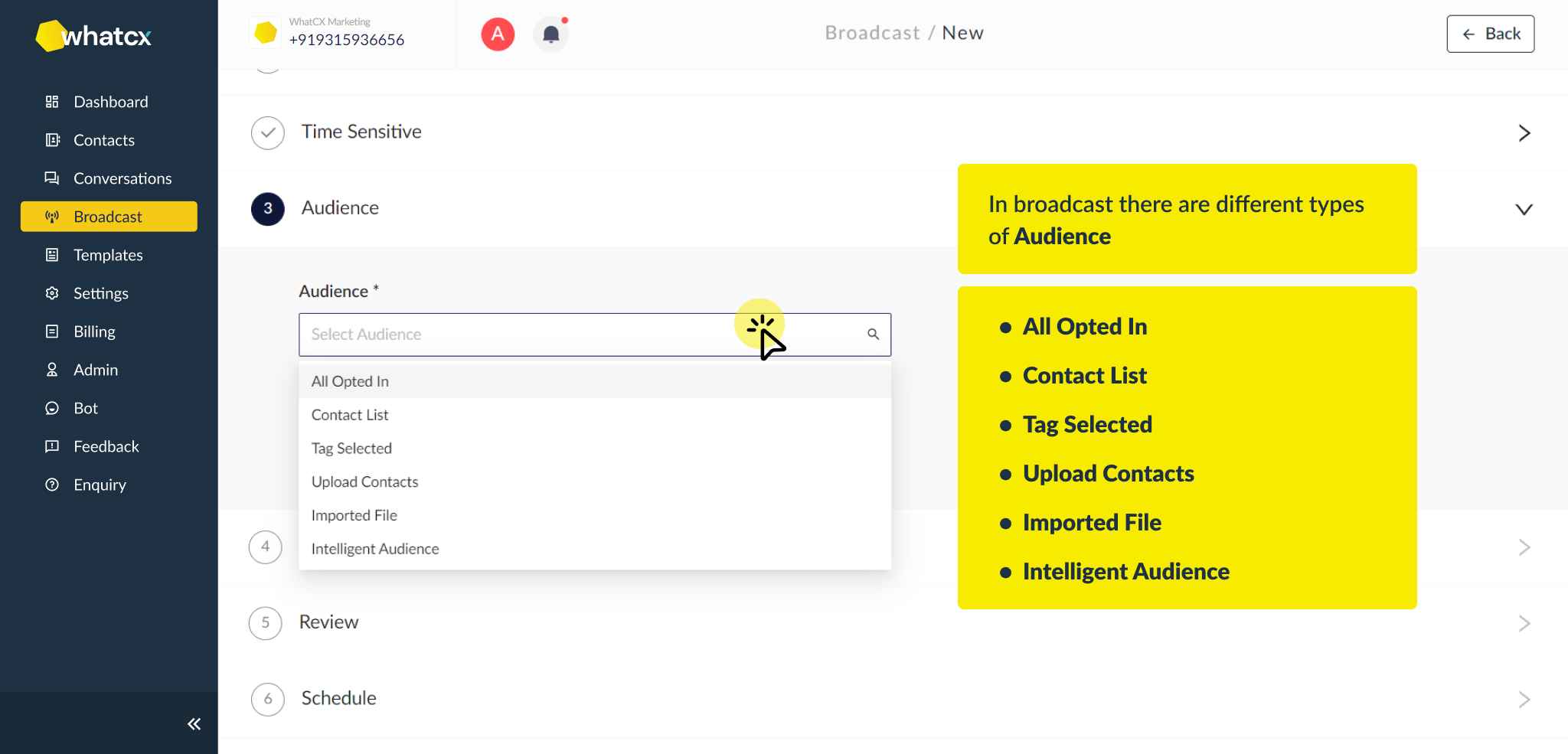Image resolution: width=1568 pixels, height=754 pixels.
Task: Open Conversations from the sidebar
Action: point(52,178)
